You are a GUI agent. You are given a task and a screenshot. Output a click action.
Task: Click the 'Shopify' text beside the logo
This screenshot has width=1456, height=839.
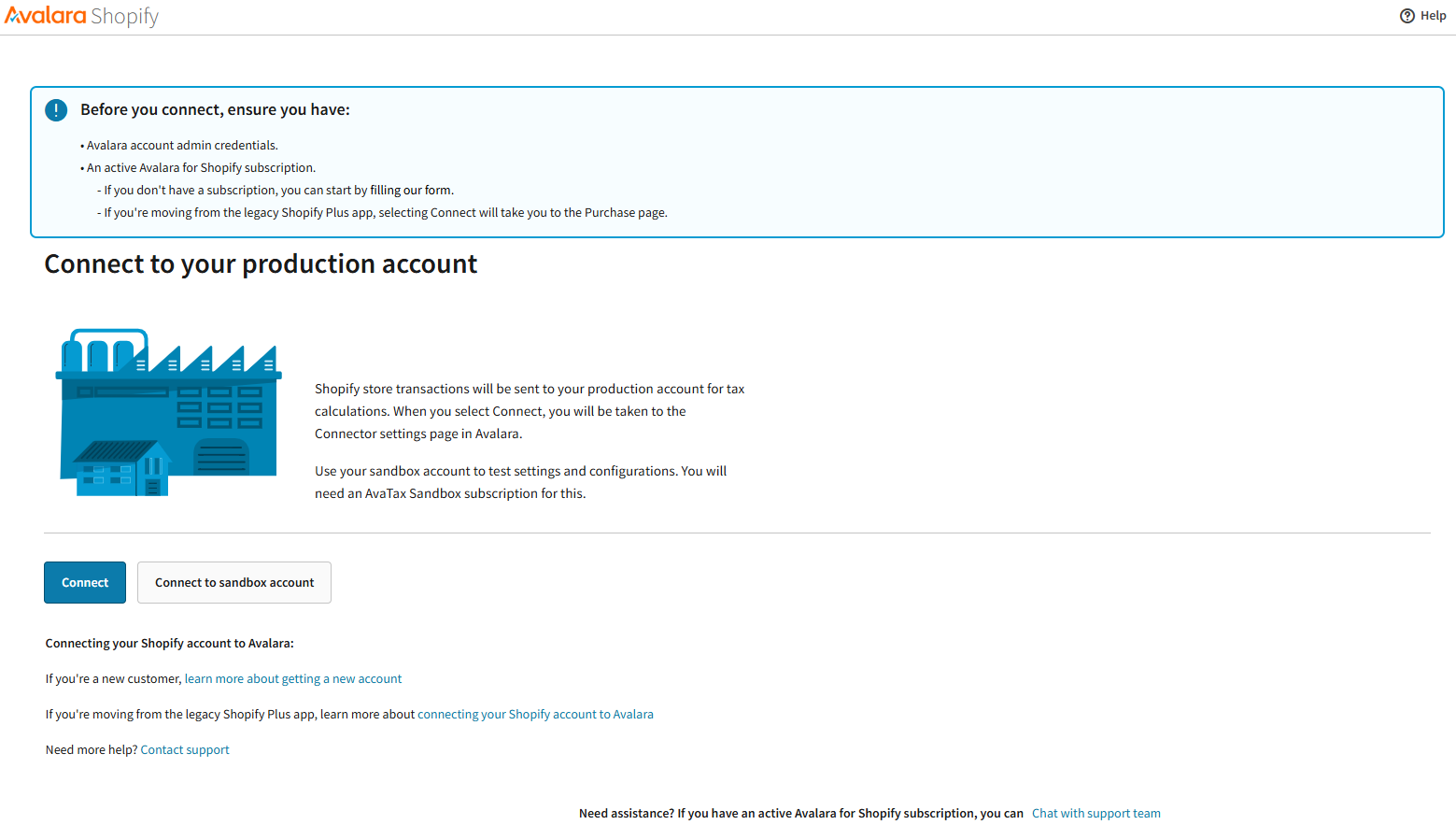pos(125,17)
